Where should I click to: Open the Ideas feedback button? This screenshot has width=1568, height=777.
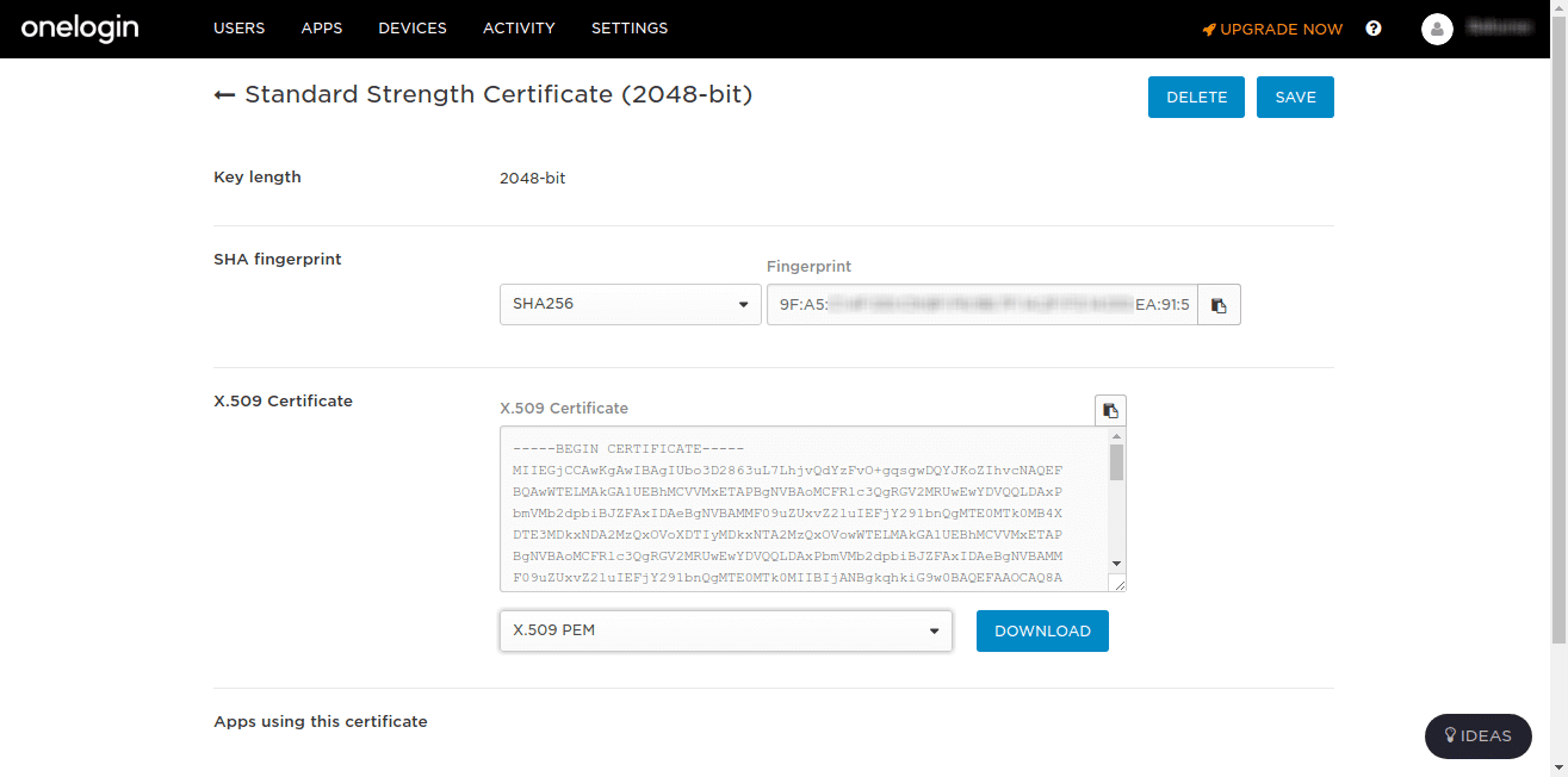[1478, 736]
